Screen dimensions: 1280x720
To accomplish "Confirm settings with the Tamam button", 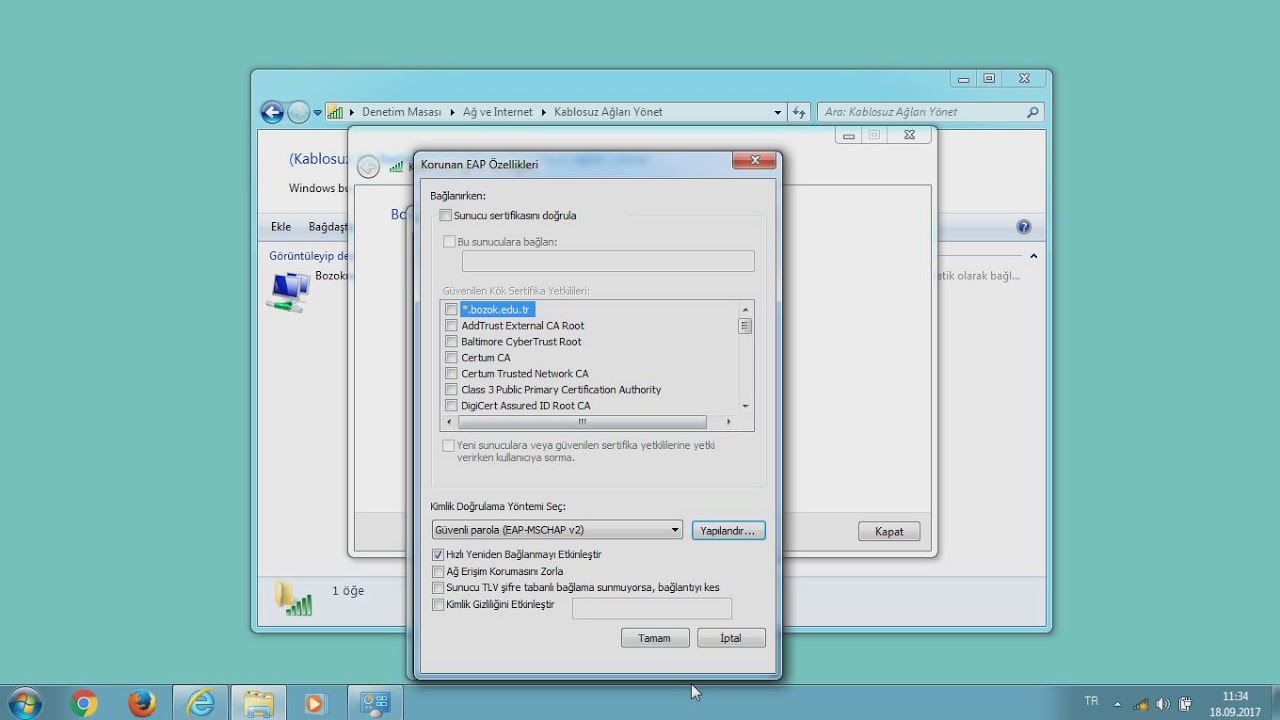I will point(655,637).
